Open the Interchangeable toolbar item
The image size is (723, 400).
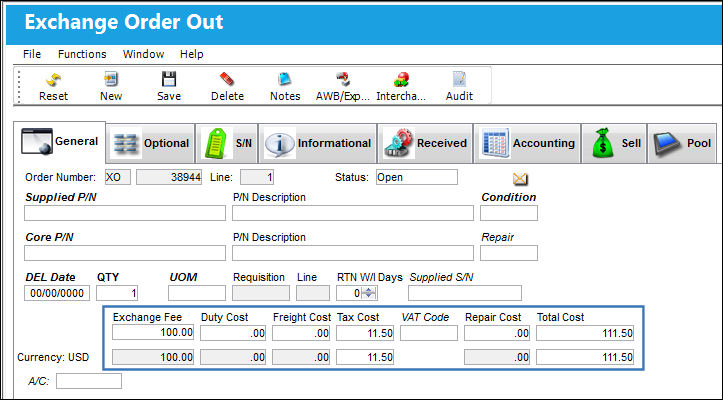(401, 86)
